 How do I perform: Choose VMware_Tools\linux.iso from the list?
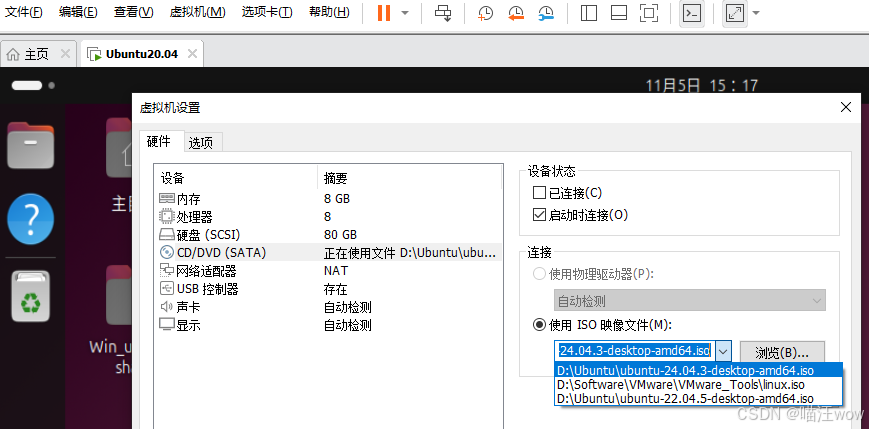(x=698, y=385)
